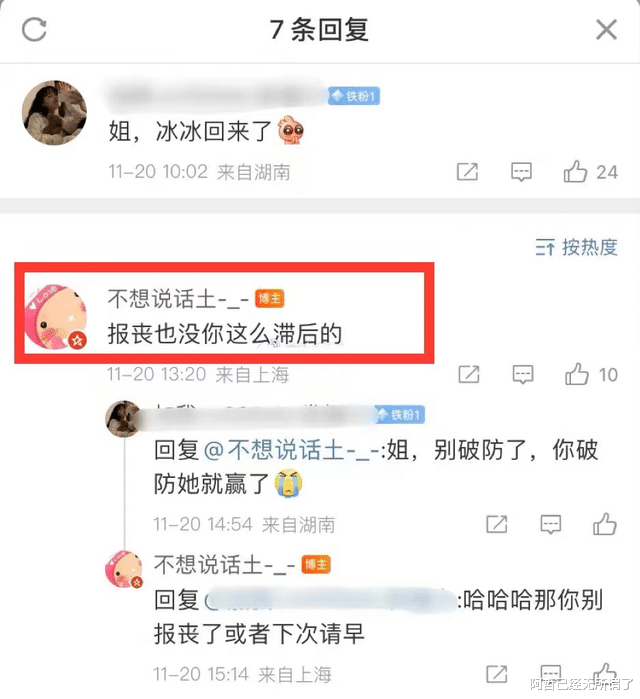The image size is (640, 699).
Task: Share the 报丧也没你这么滞后的 reply
Action: [469, 374]
